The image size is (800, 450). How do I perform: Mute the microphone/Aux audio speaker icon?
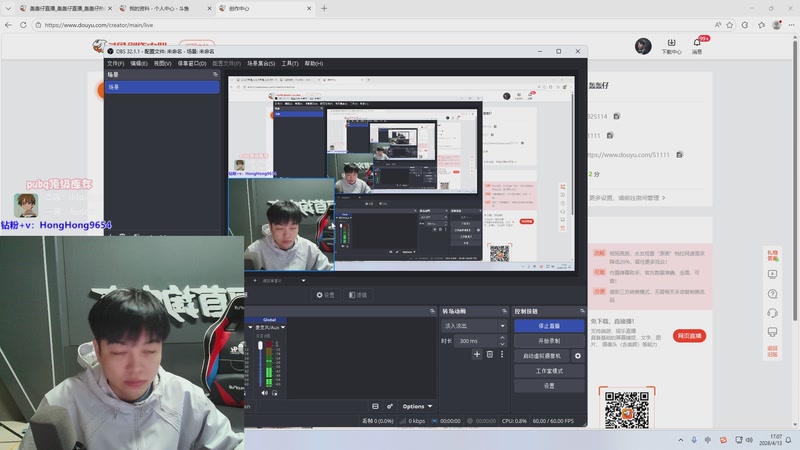point(264,393)
